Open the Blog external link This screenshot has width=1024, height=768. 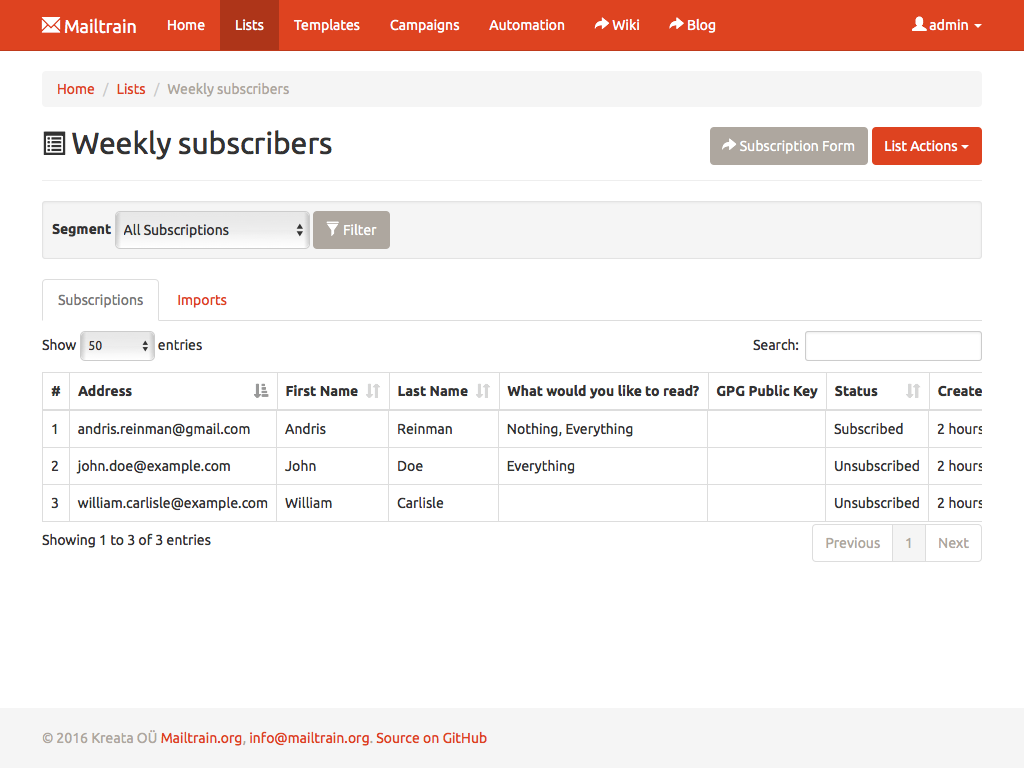[692, 25]
